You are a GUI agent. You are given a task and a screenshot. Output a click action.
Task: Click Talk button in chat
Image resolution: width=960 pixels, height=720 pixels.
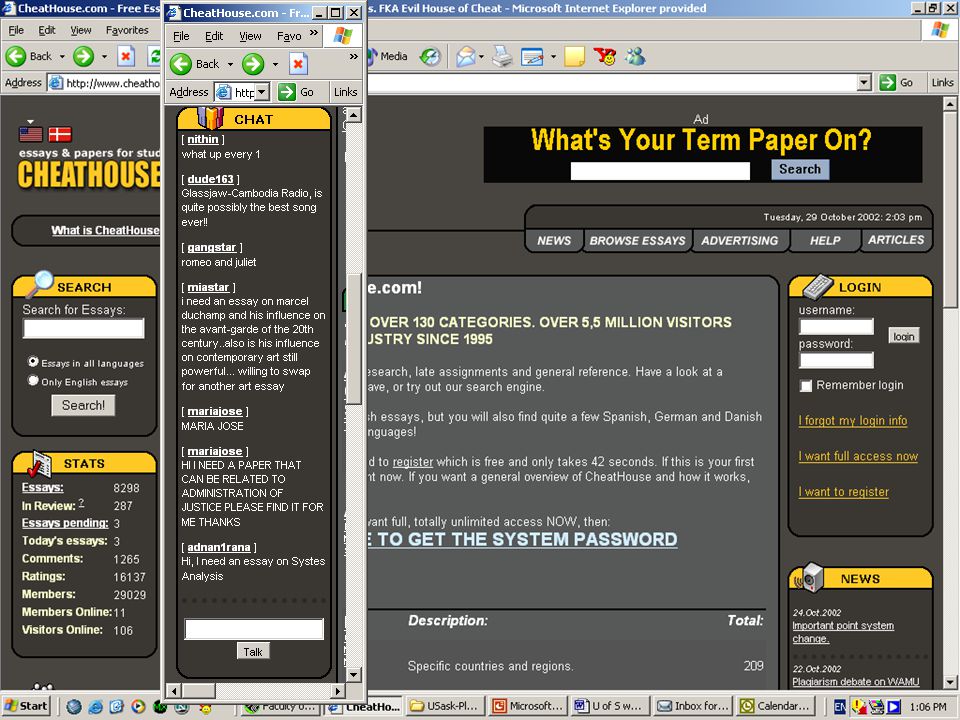pos(253,652)
